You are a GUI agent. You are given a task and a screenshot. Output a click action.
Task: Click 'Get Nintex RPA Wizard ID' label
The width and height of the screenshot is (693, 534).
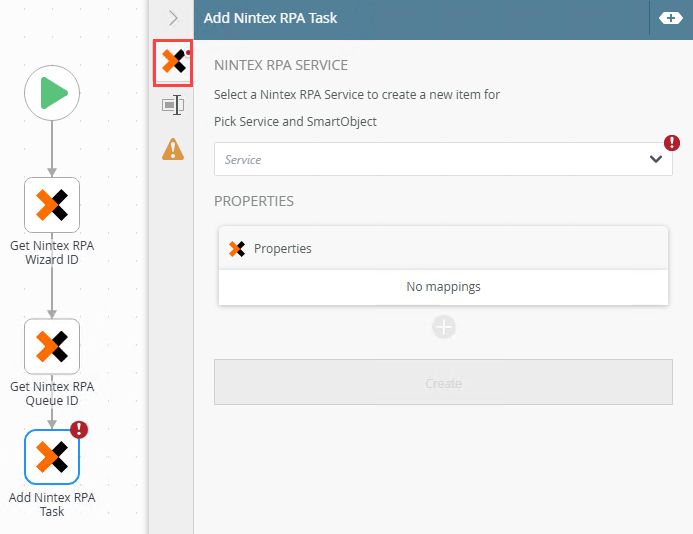pyautogui.click(x=52, y=252)
